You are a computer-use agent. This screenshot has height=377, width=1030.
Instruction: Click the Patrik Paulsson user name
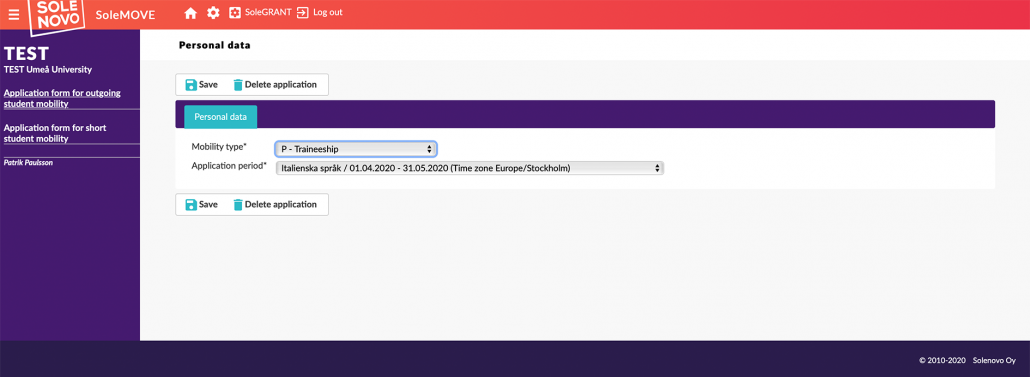point(28,162)
